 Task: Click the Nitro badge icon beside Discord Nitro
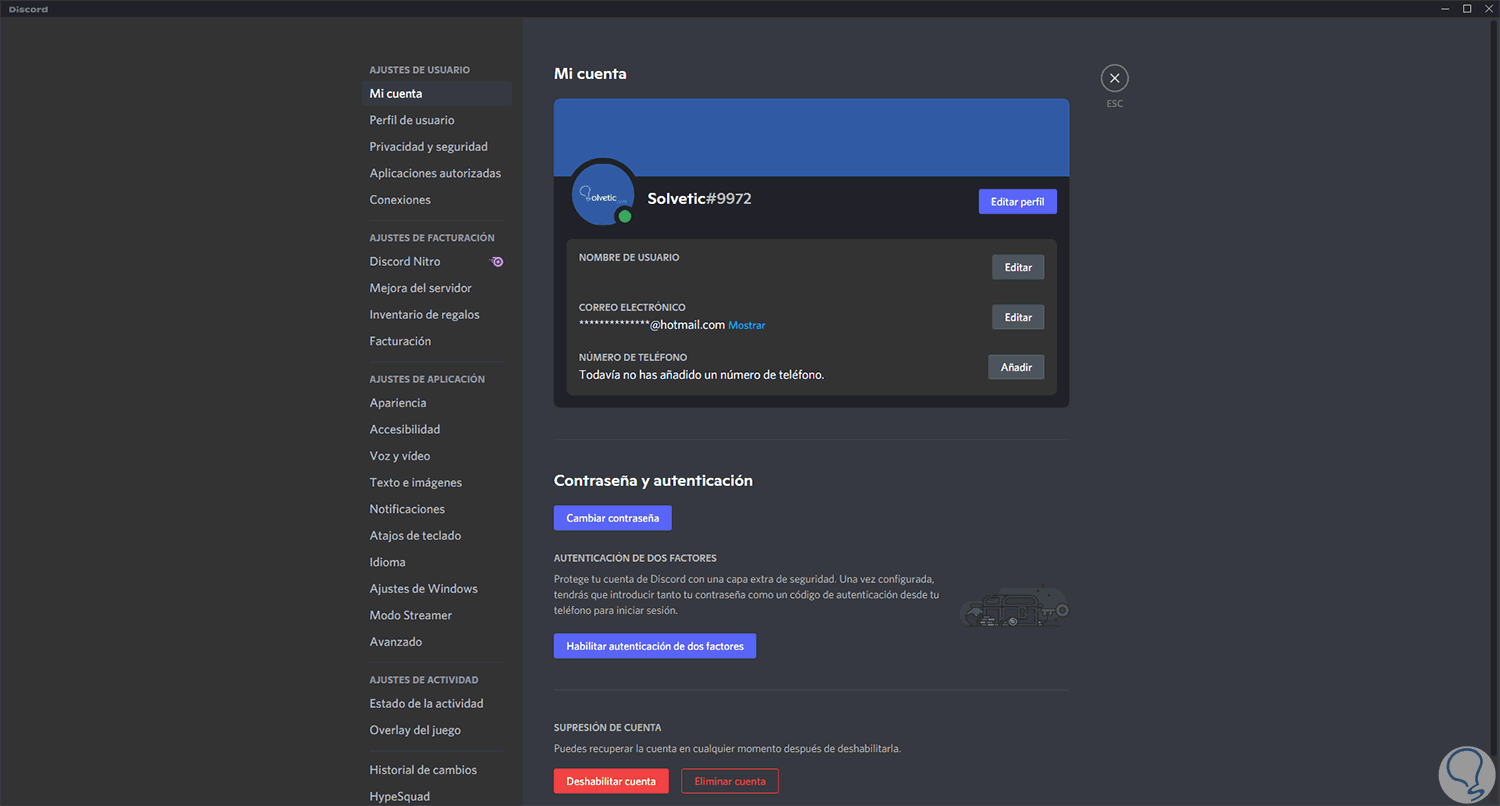point(497,262)
